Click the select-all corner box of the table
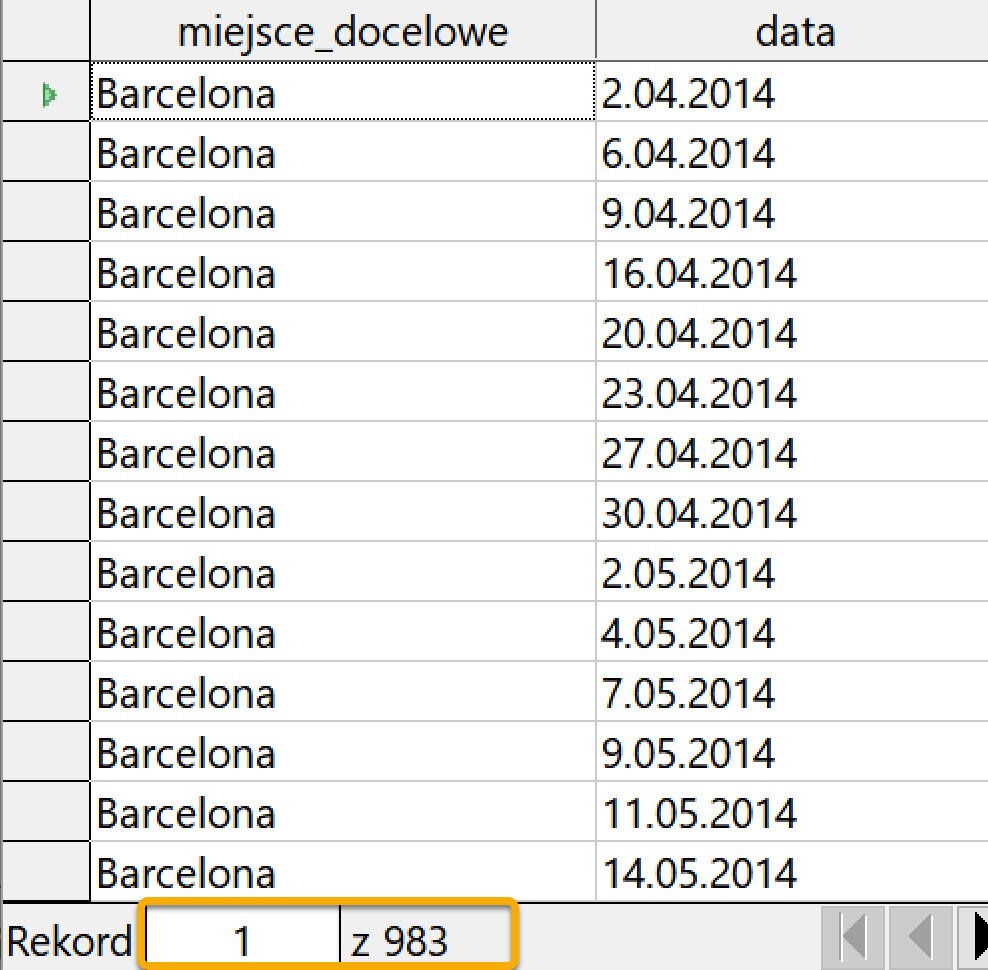 coord(44,31)
